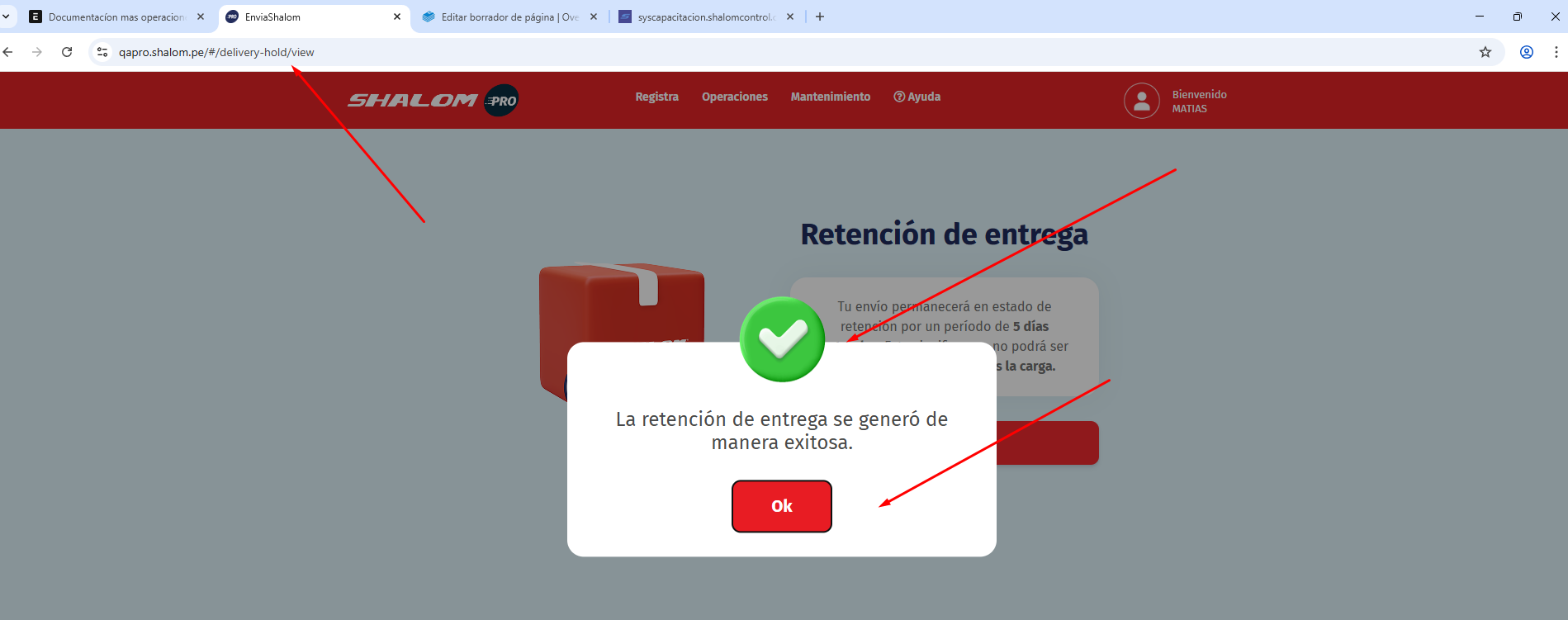This screenshot has width=1568, height=620.
Task: Reload the current page
Action: (x=67, y=52)
